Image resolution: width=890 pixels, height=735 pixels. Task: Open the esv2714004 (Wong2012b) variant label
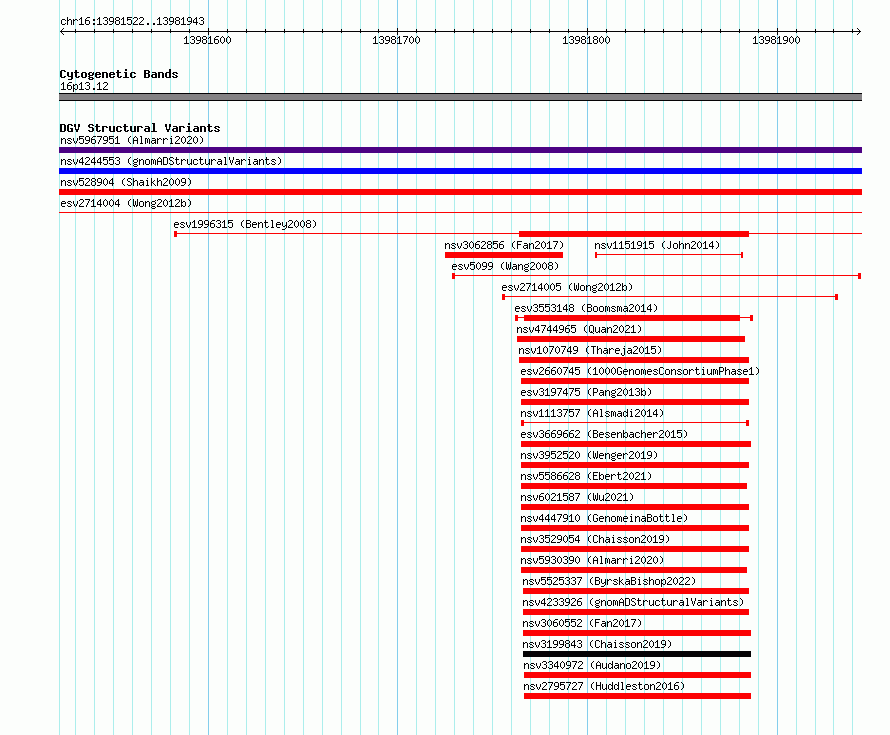pyautogui.click(x=126, y=203)
